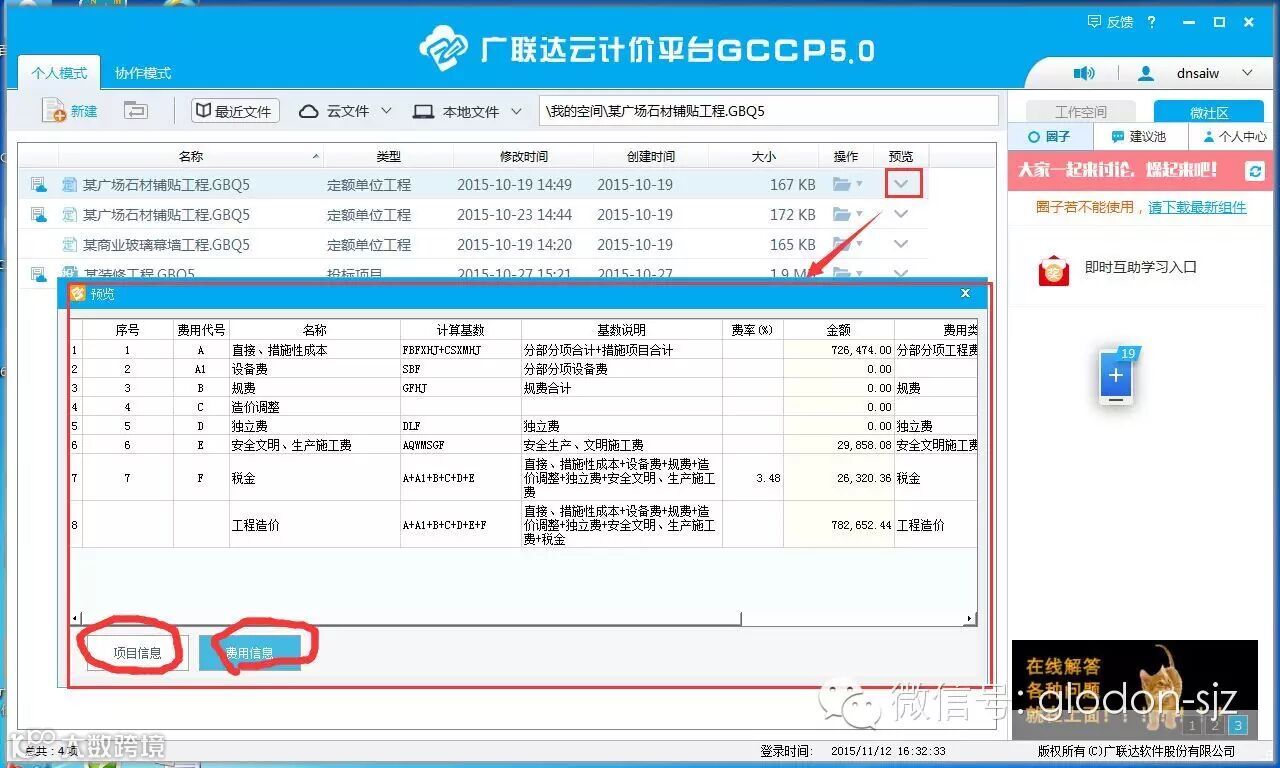Click the user avatar icon beside dnsaiw
Screen dimensions: 1280x768
(1147, 73)
